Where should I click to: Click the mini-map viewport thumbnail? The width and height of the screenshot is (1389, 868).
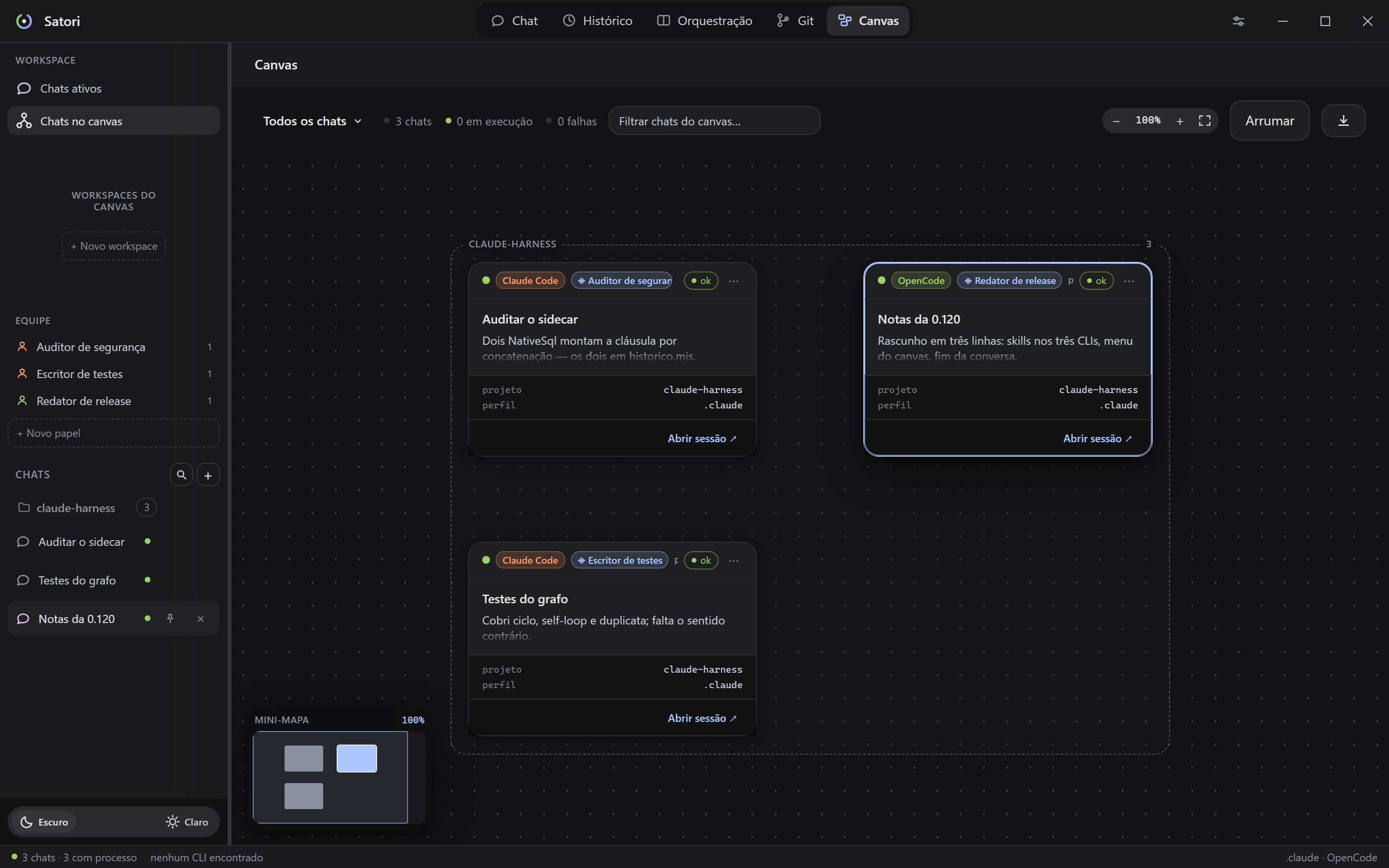330,777
